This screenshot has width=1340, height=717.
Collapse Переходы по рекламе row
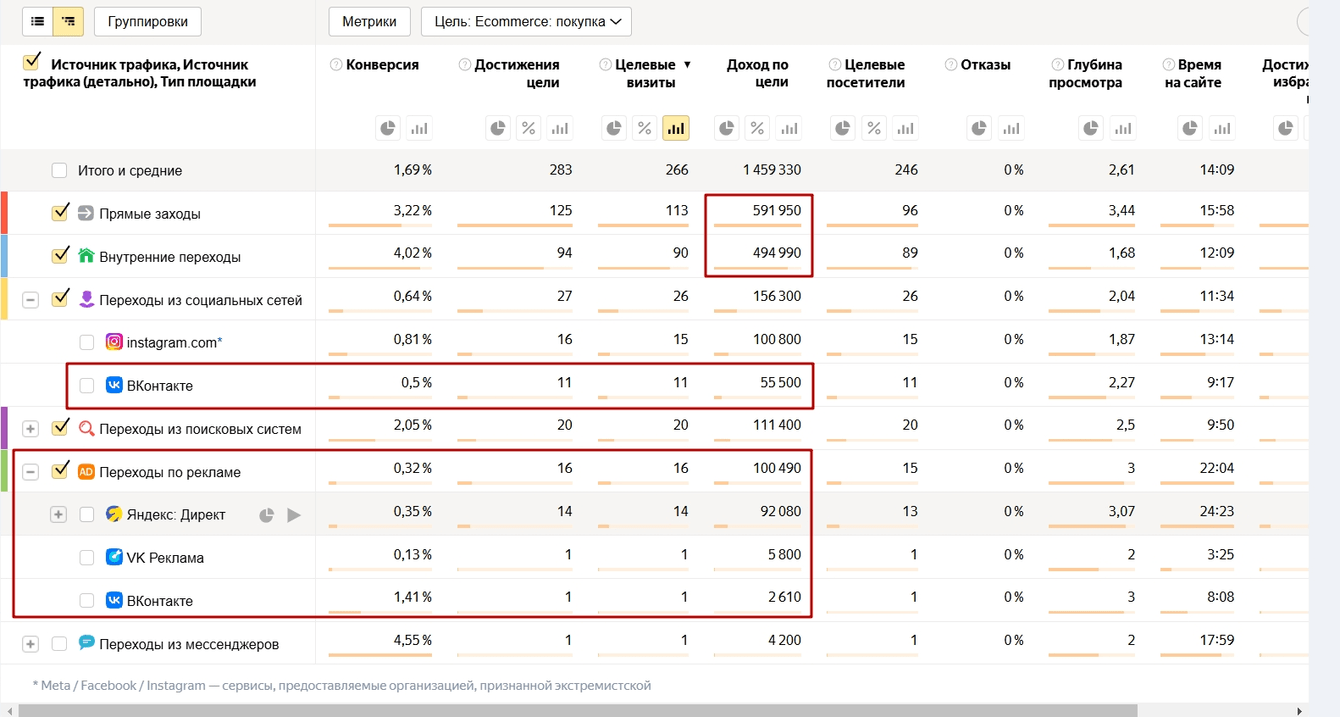[30, 472]
